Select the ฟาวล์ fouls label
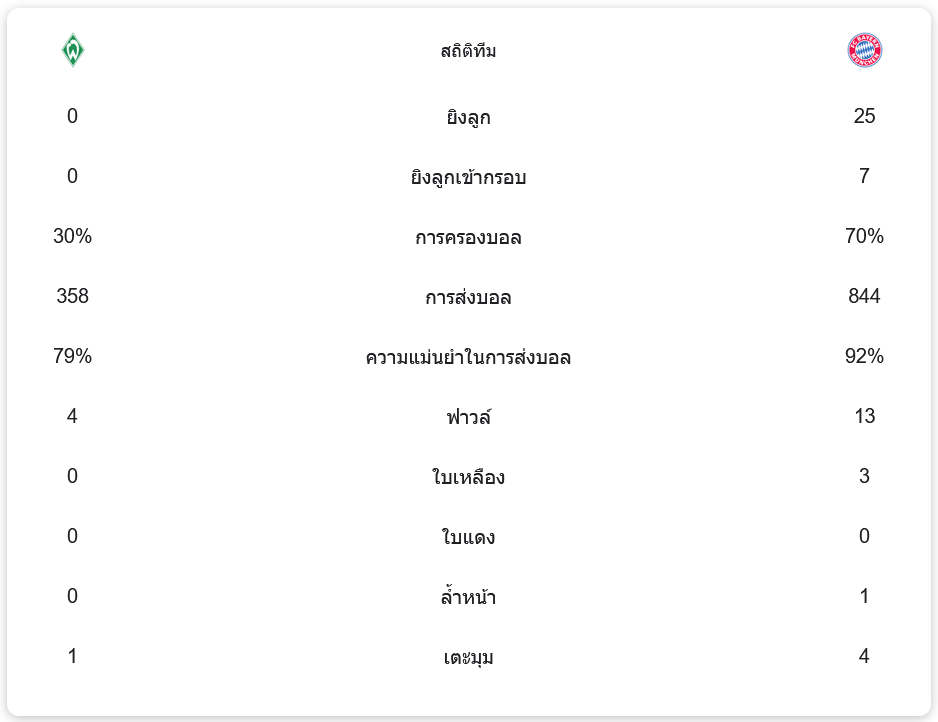The width and height of the screenshot is (938, 722). pos(468,417)
